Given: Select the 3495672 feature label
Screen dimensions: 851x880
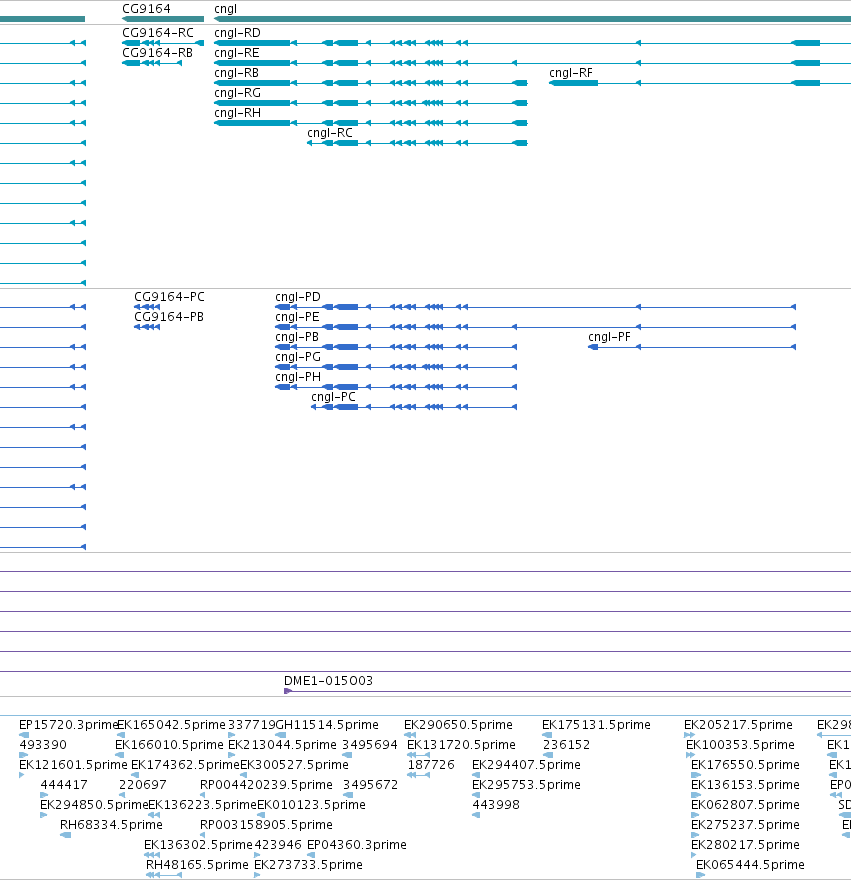Looking at the screenshot, I should tap(370, 785).
